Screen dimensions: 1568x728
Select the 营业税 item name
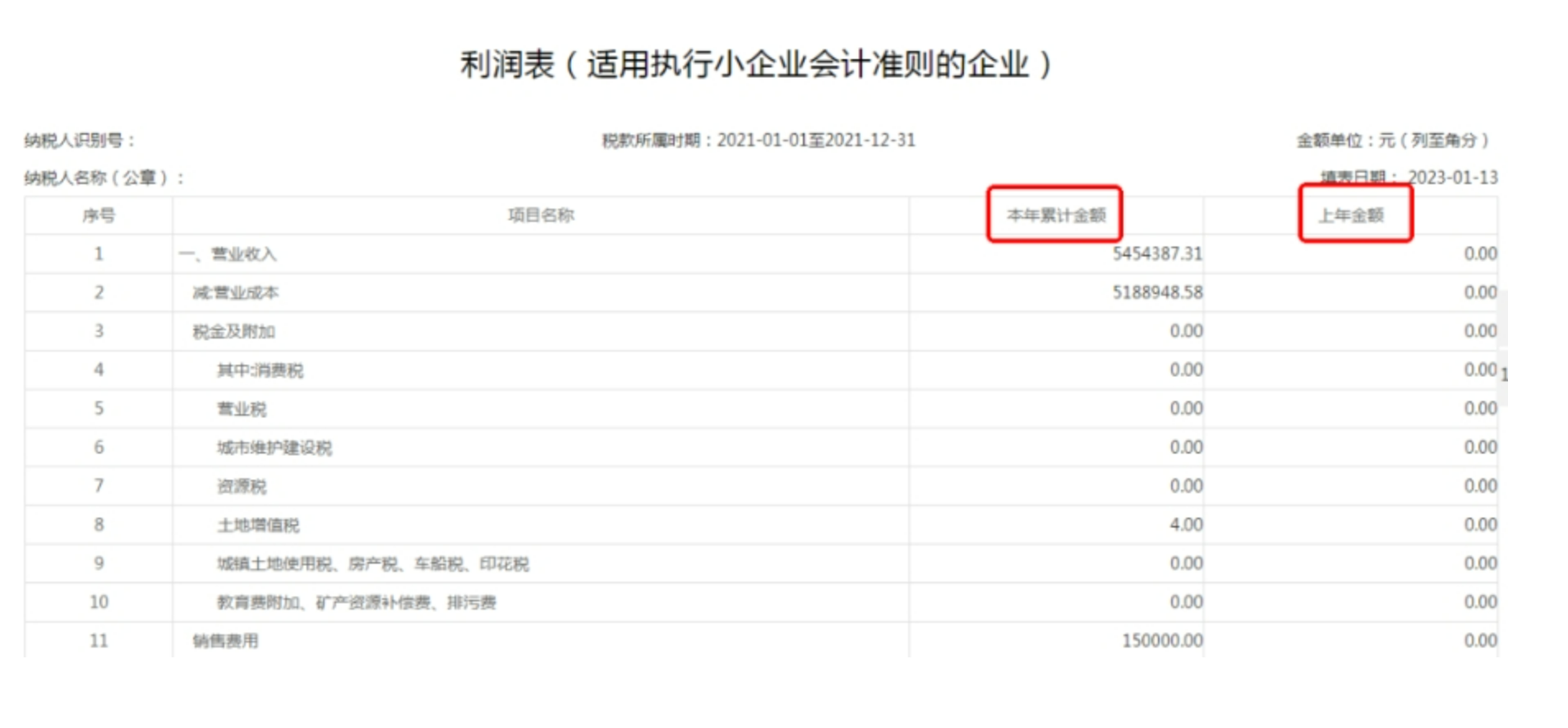coord(242,409)
